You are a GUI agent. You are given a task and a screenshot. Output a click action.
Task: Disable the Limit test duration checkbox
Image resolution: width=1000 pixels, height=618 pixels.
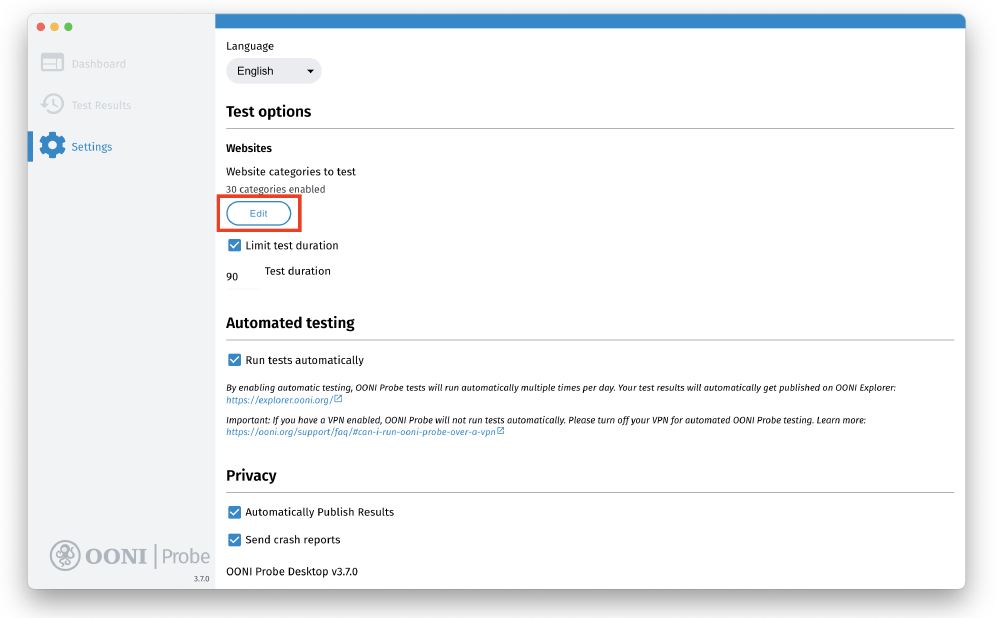[233, 245]
